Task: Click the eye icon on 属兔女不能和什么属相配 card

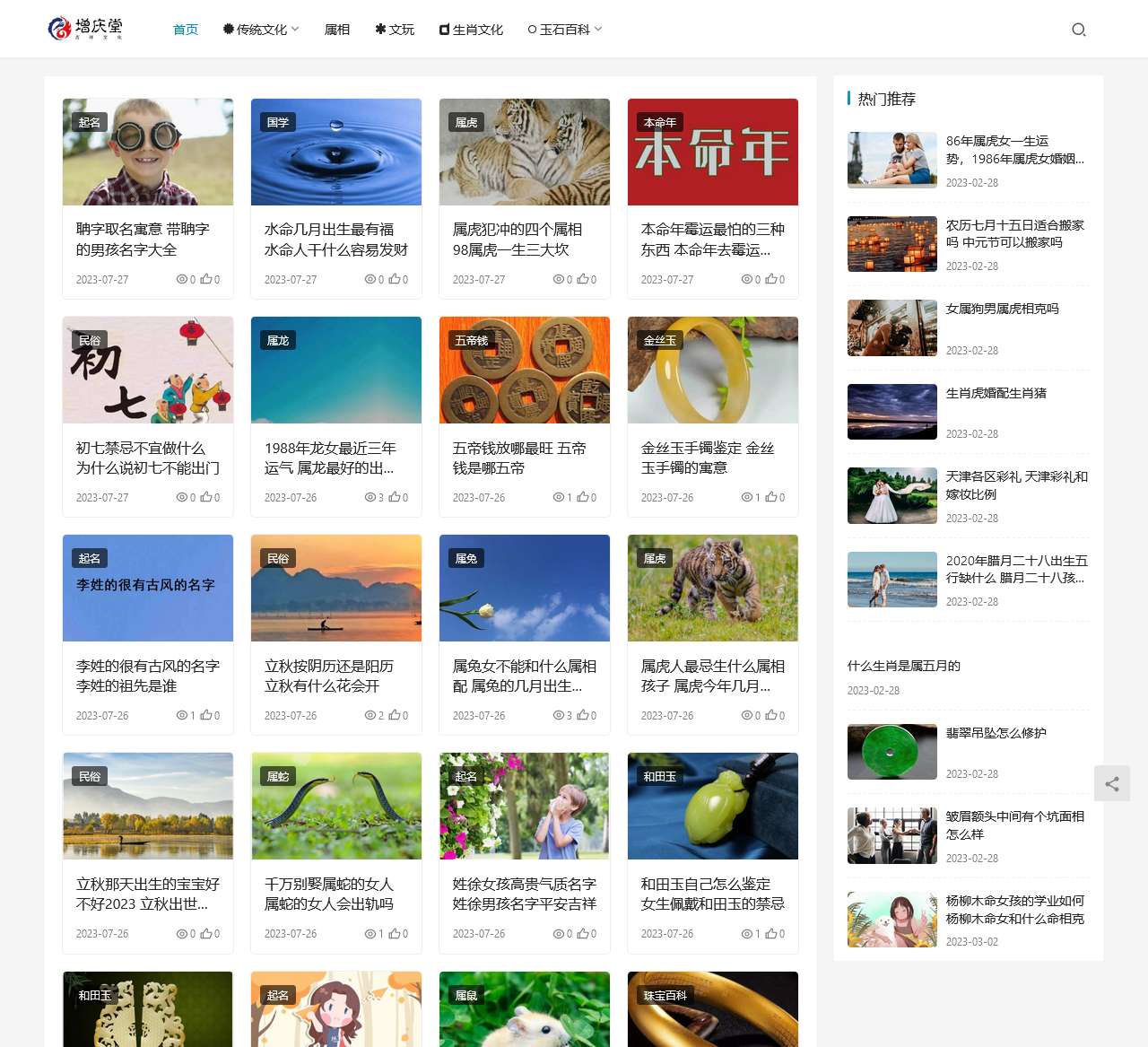Action: pos(558,715)
